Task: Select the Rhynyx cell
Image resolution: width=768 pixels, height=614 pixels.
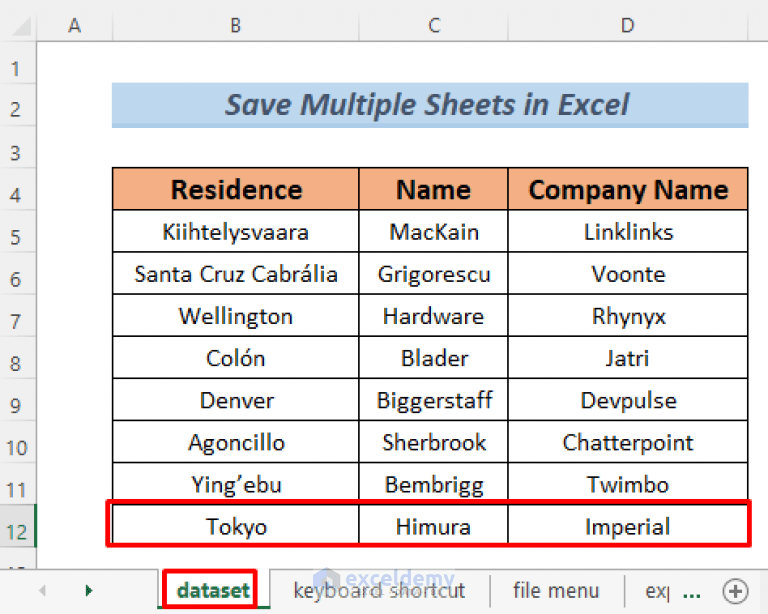Action: coord(628,316)
